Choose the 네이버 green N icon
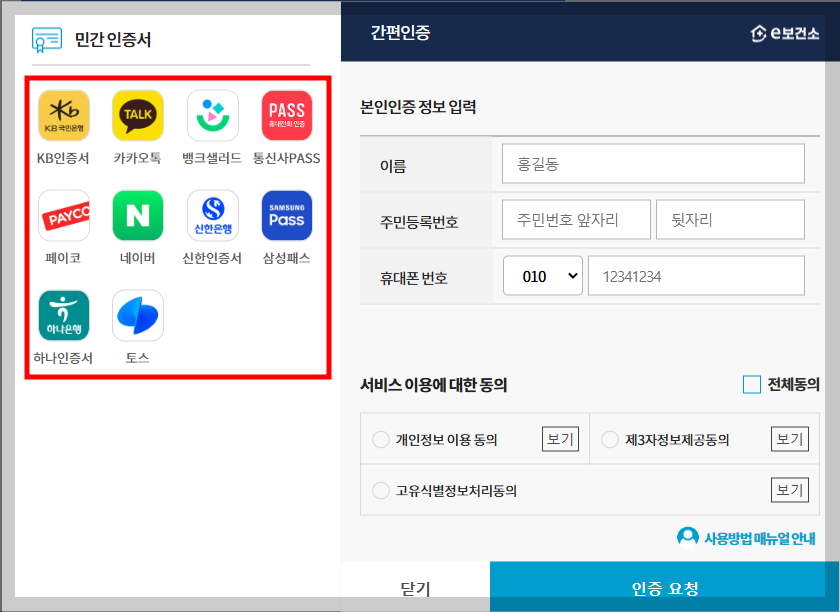This screenshot has height=612, width=840. [138, 215]
